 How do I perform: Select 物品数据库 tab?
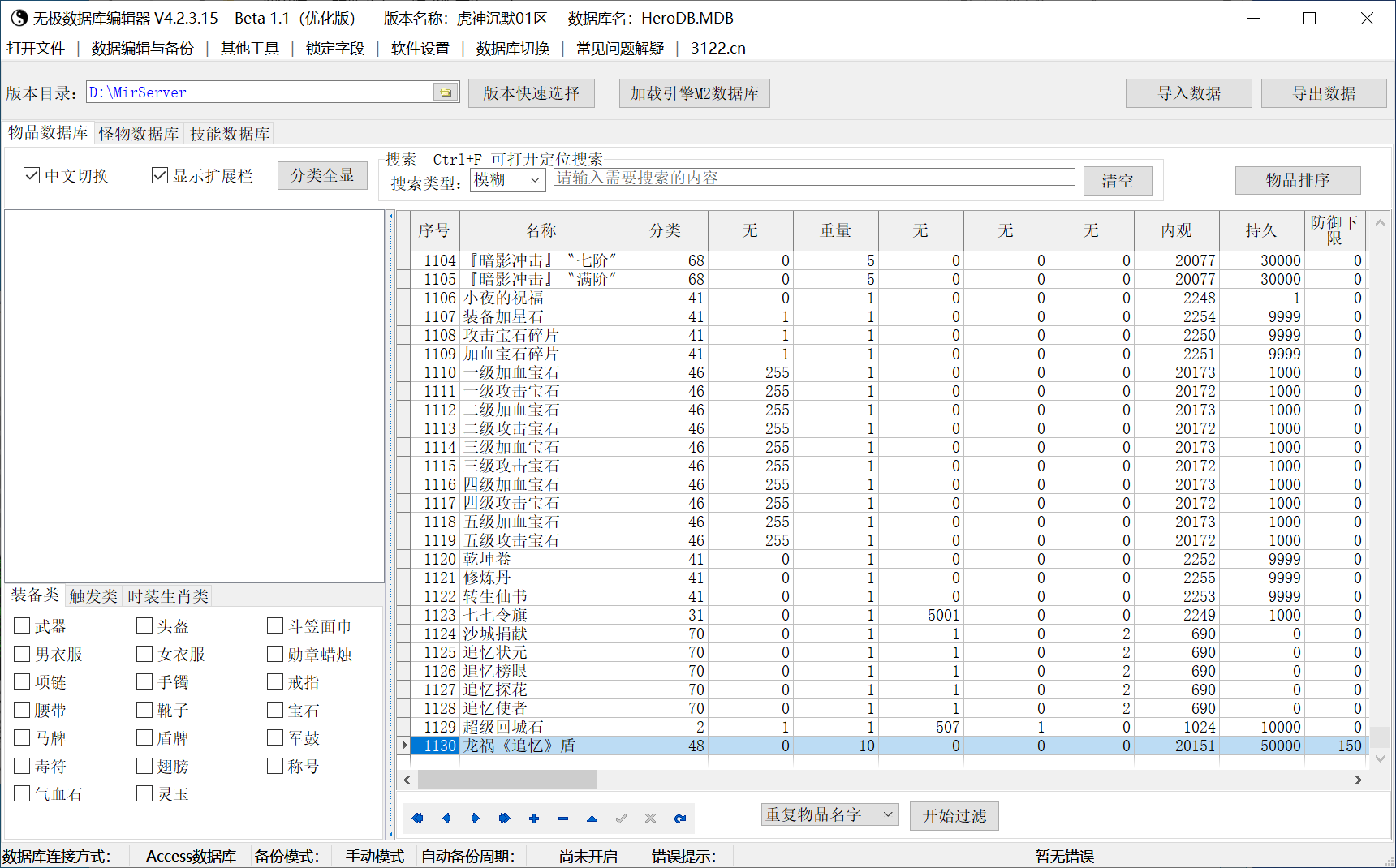(48, 132)
